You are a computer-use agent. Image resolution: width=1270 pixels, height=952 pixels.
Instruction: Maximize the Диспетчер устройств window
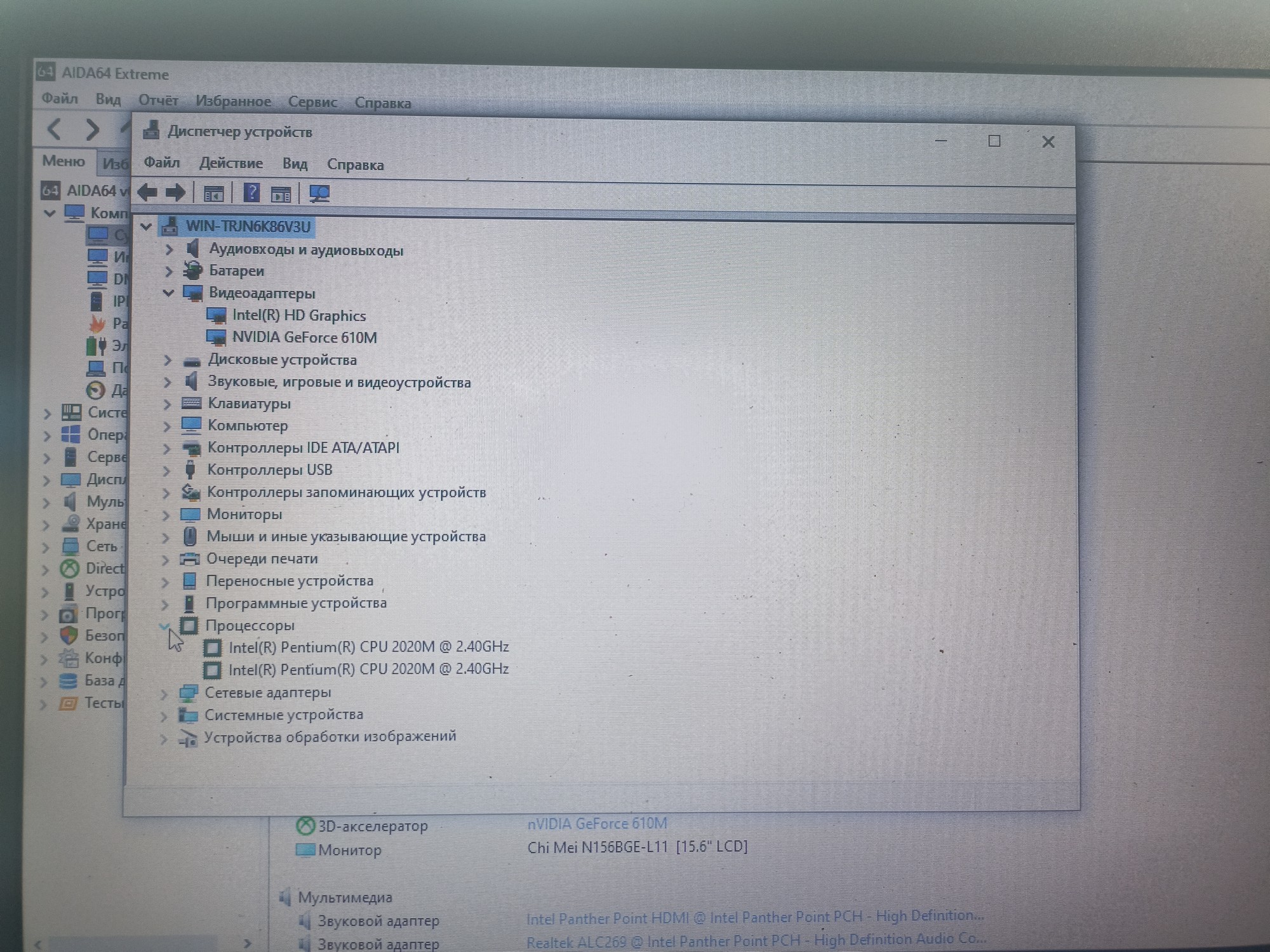pos(994,141)
